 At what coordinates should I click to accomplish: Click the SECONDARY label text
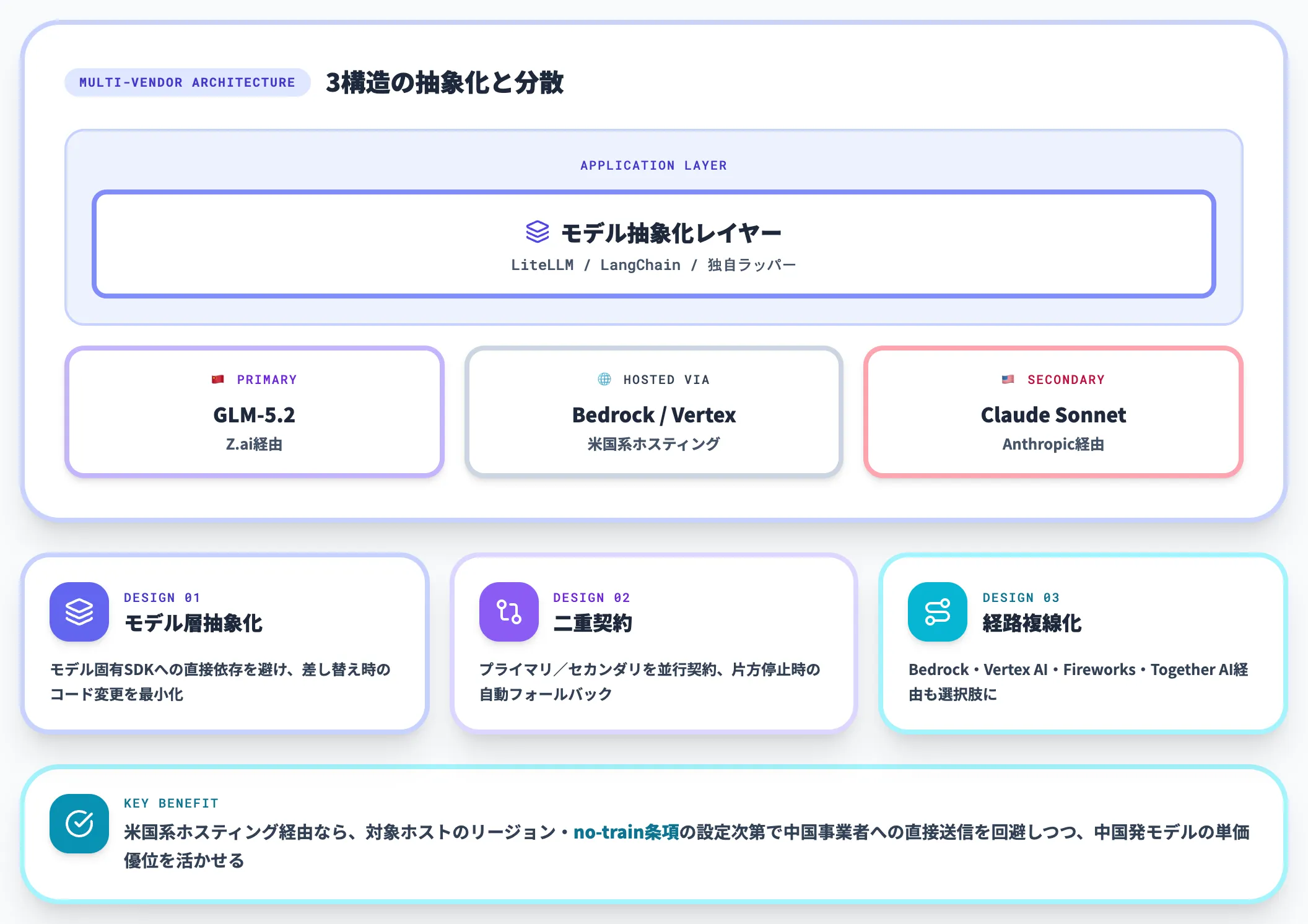[1066, 380]
